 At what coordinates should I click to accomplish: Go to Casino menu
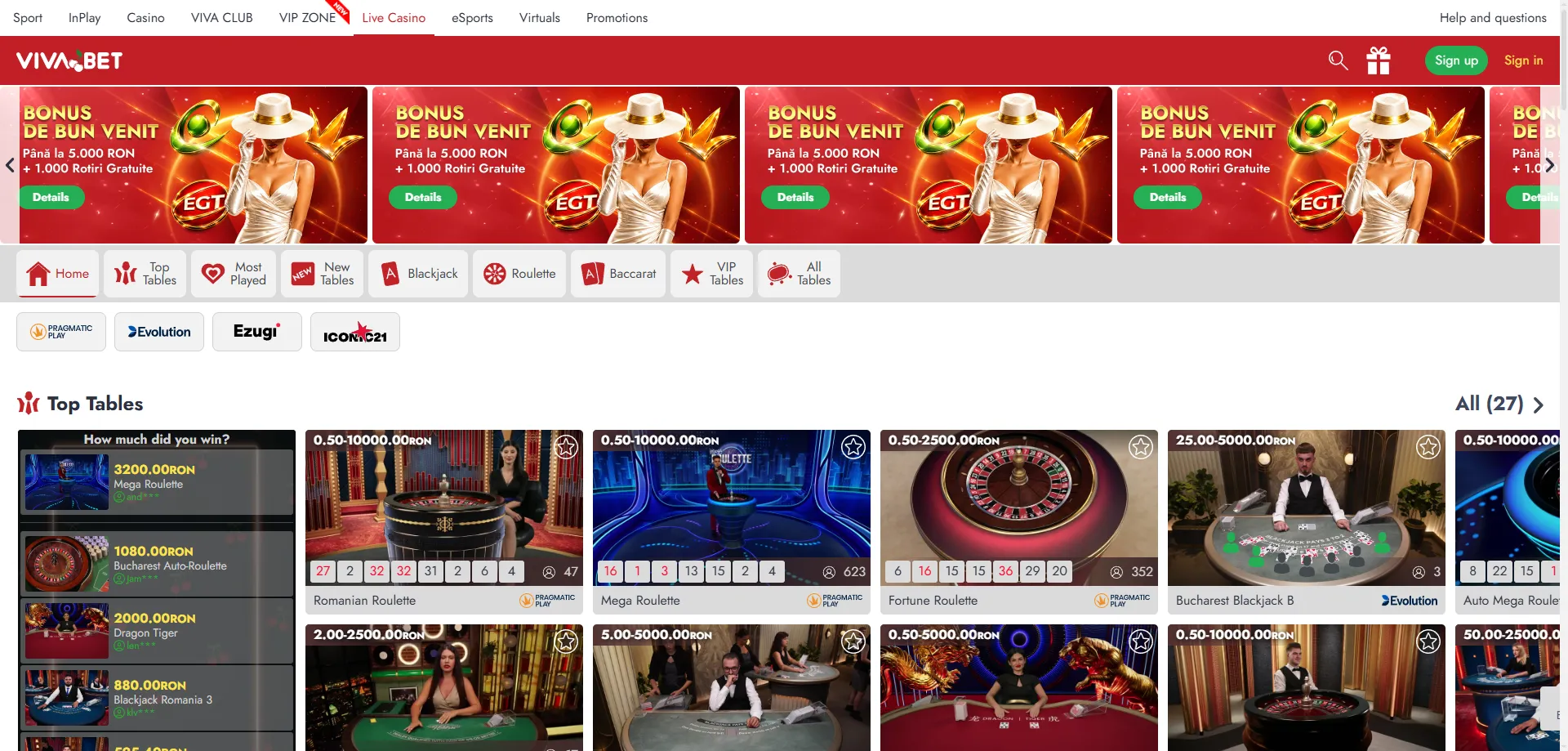pos(145,17)
